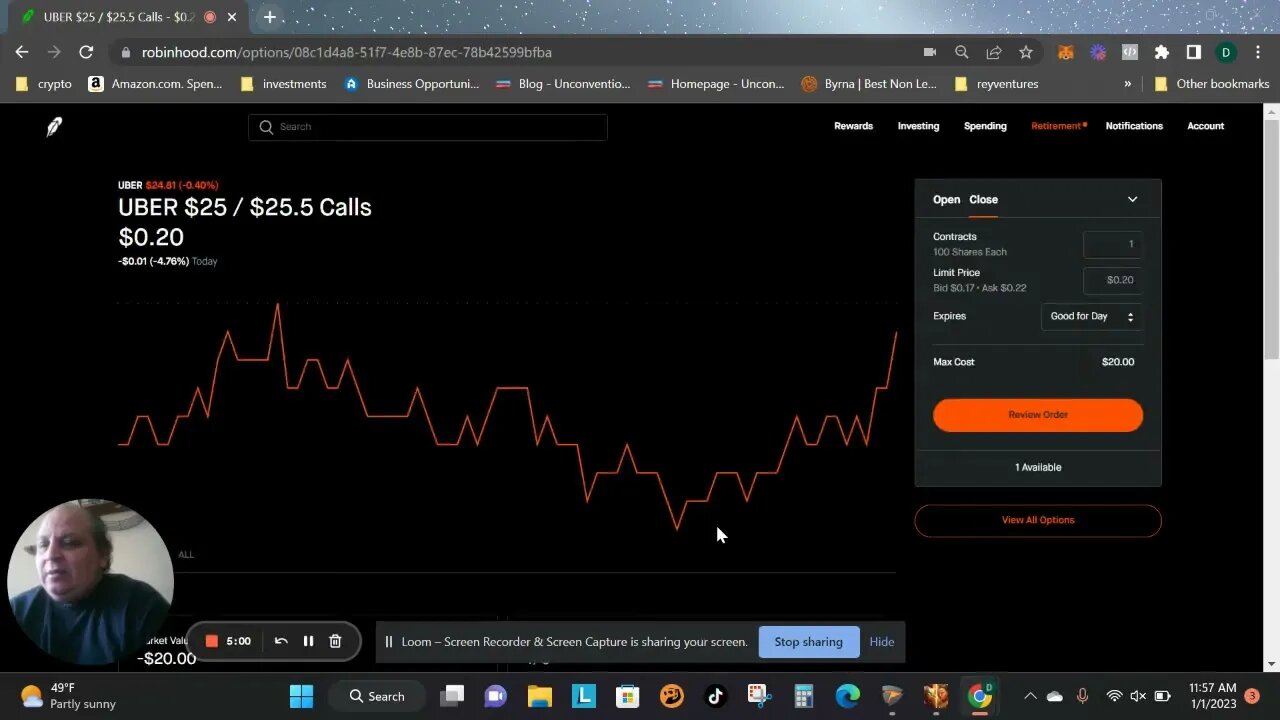Click the Robinhood feather logo
The width and height of the screenshot is (1280, 720).
pos(54,126)
